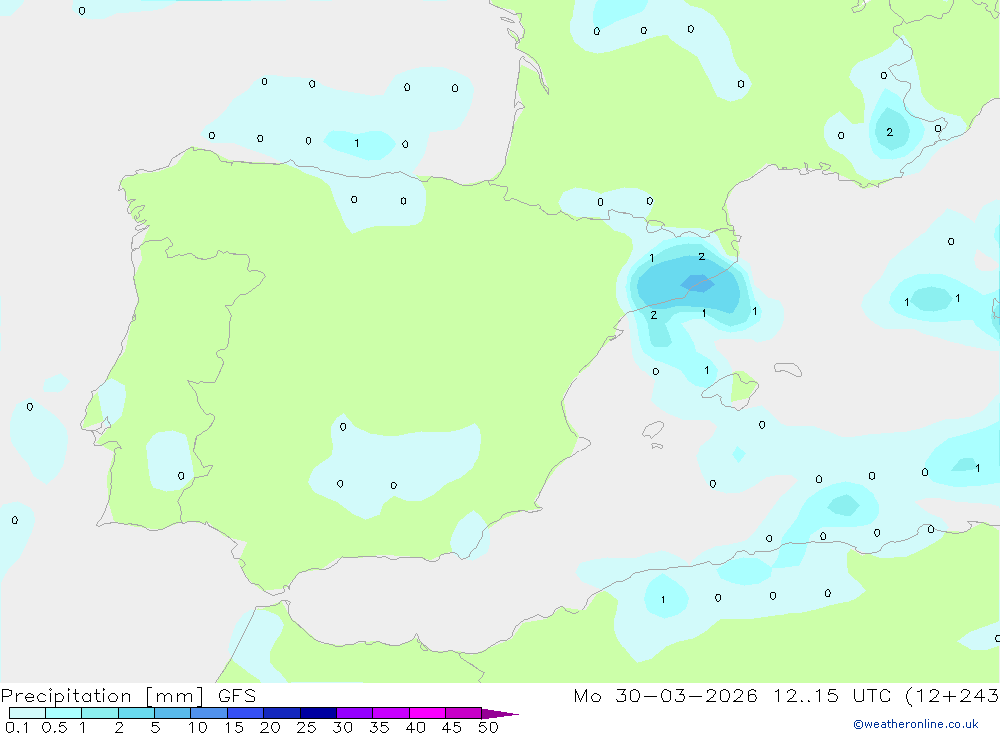Viewport: 1000px width, 733px height.
Task: Click the legend tick label "15"
Action: click(234, 727)
